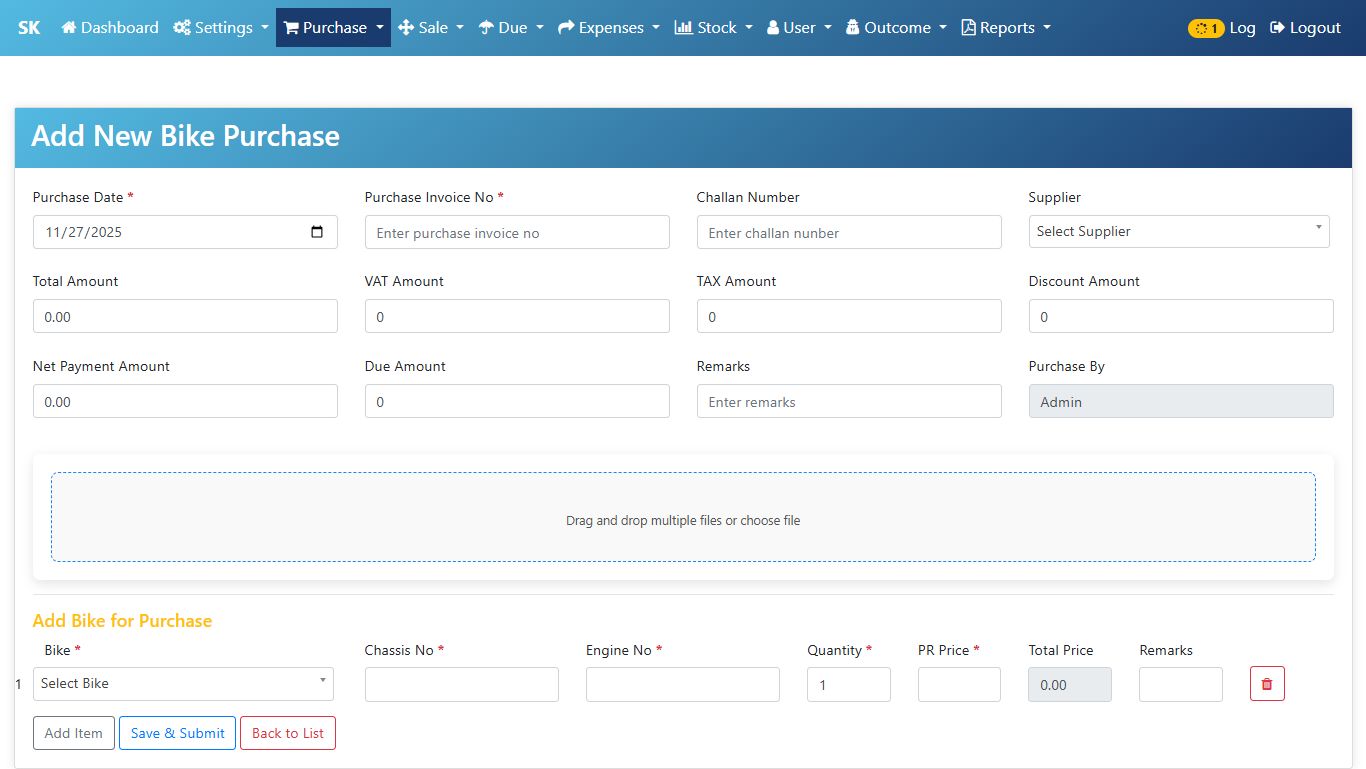Click the SK brand logo
Screen dimensions: 1366x769
click(x=29, y=28)
